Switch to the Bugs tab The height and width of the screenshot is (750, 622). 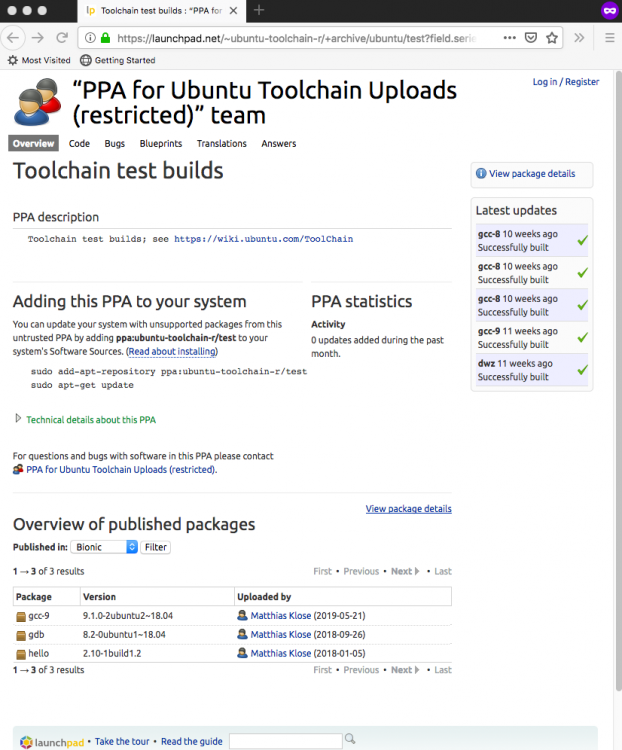tap(115, 143)
